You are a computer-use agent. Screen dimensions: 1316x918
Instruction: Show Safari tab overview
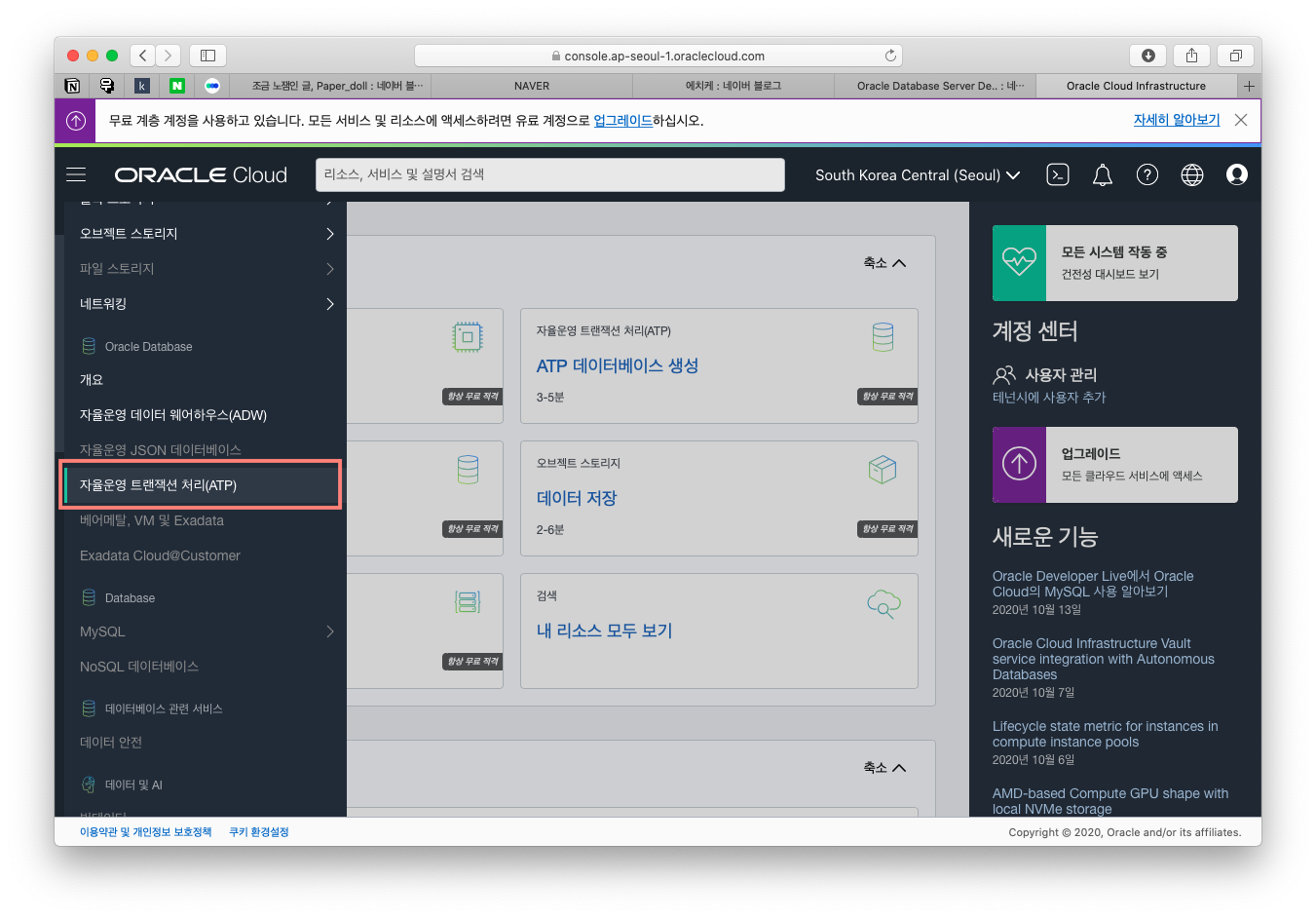click(1235, 56)
